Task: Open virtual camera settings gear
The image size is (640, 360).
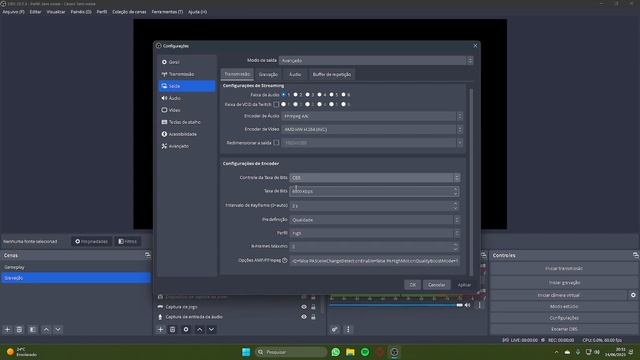Action: coord(633,295)
